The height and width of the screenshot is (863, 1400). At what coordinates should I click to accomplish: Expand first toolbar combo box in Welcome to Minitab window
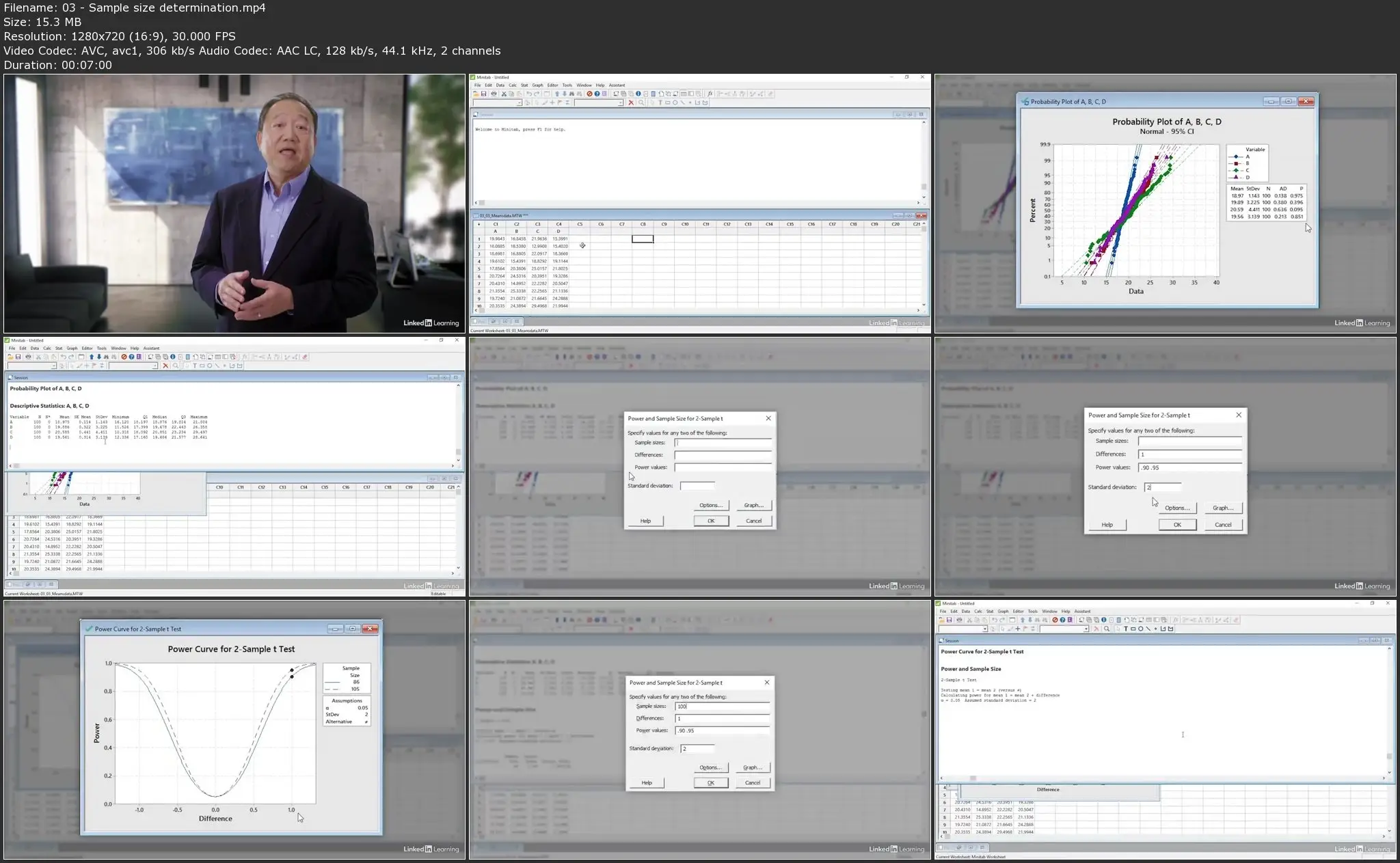click(520, 103)
